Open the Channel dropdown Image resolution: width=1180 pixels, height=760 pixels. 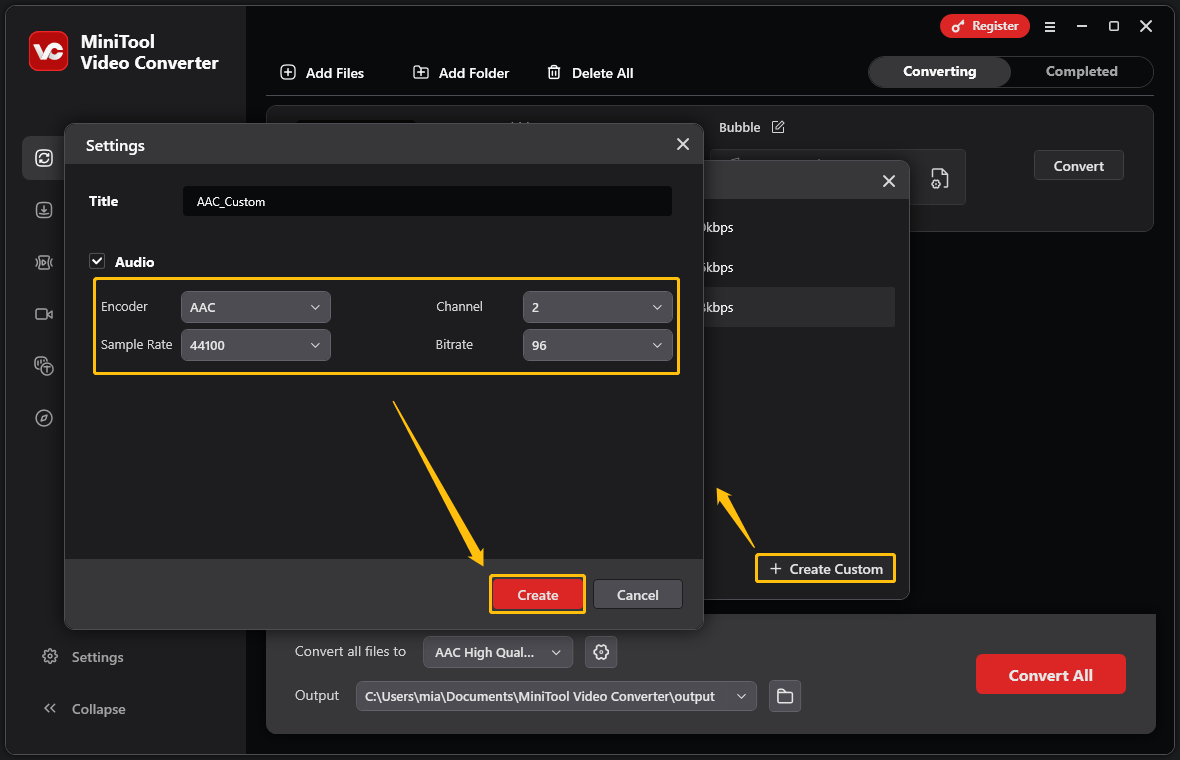(597, 307)
